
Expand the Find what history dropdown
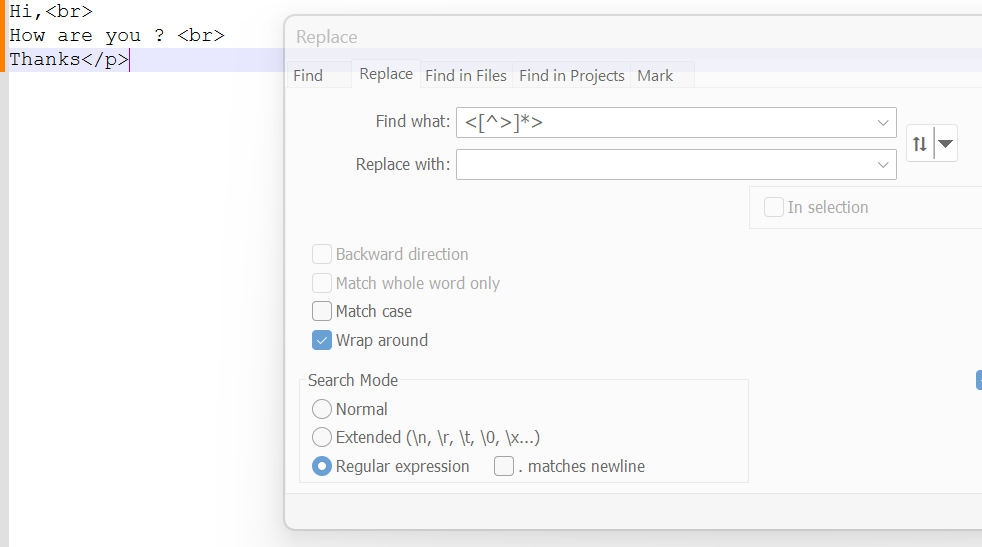click(883, 123)
